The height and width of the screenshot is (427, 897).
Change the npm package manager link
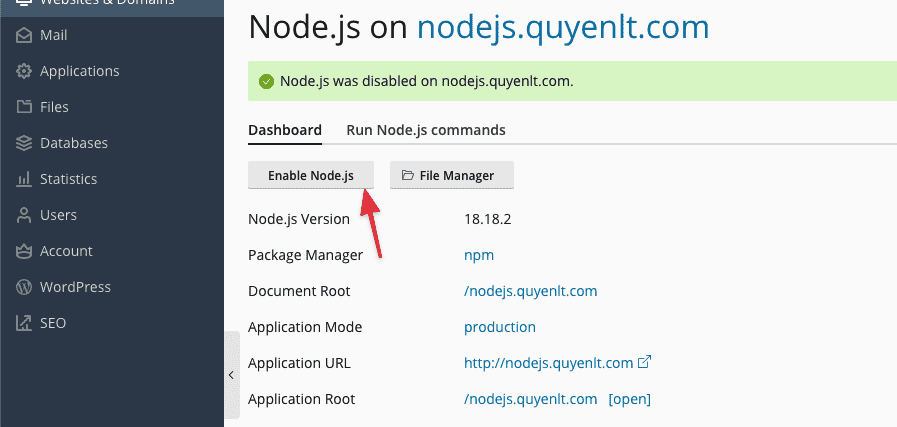(478, 255)
